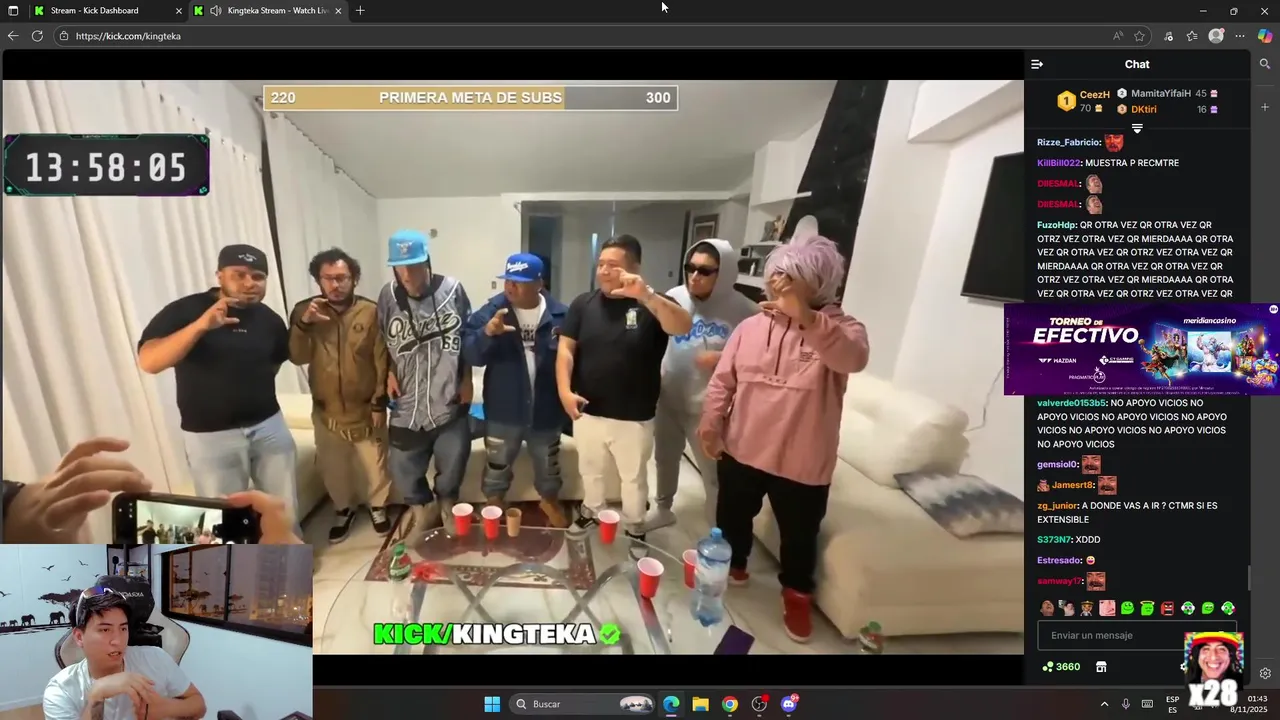Open Discord from taskbar
The width and height of the screenshot is (1280, 720).
tap(789, 704)
